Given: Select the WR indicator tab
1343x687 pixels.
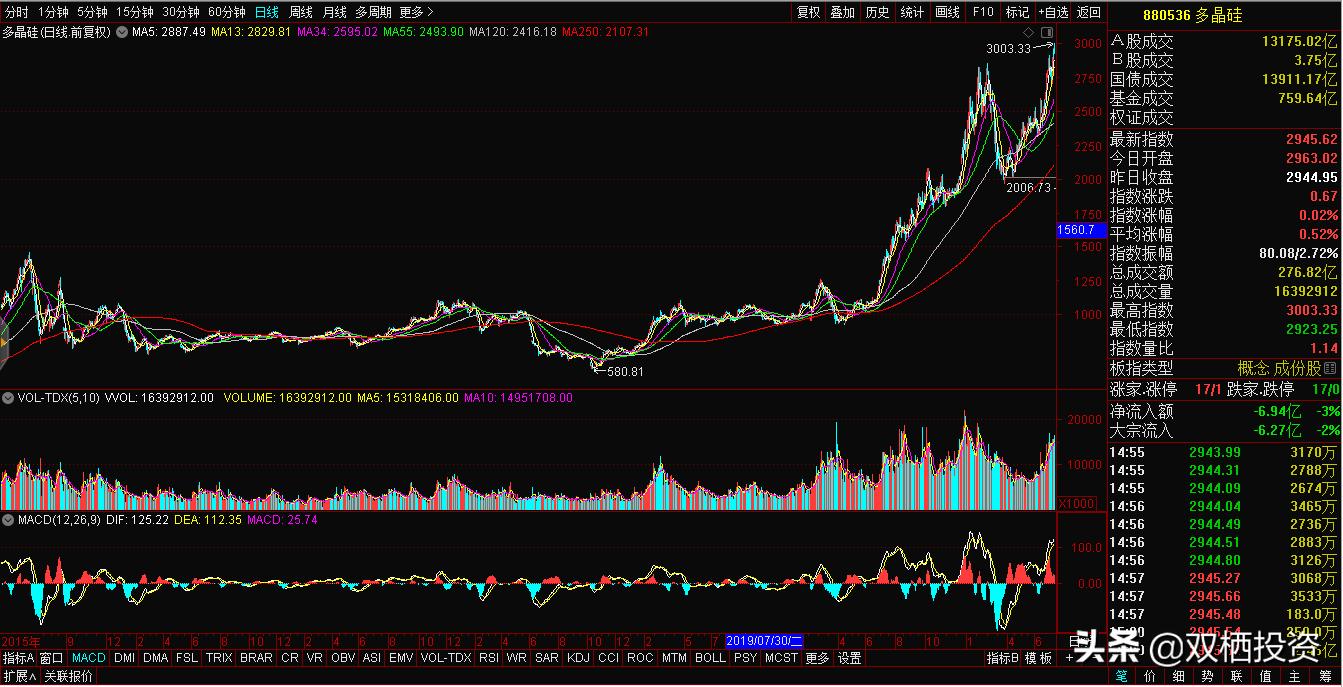Looking at the screenshot, I should [517, 658].
